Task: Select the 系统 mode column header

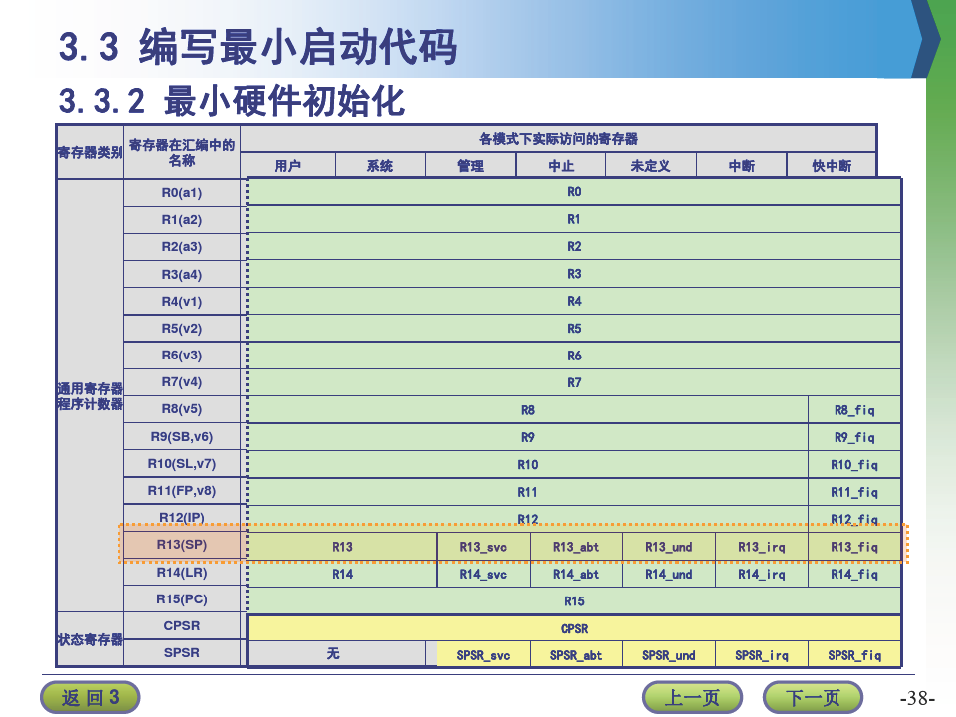Action: [x=380, y=166]
